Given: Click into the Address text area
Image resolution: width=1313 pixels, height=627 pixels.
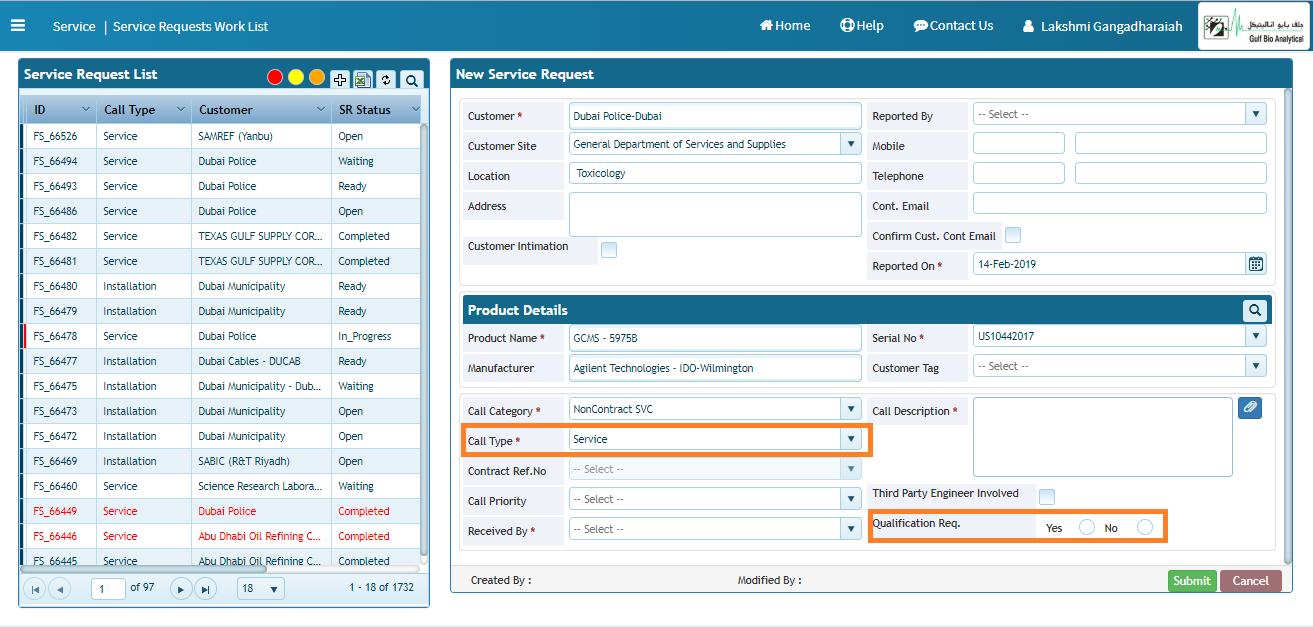Looking at the screenshot, I should (x=715, y=214).
